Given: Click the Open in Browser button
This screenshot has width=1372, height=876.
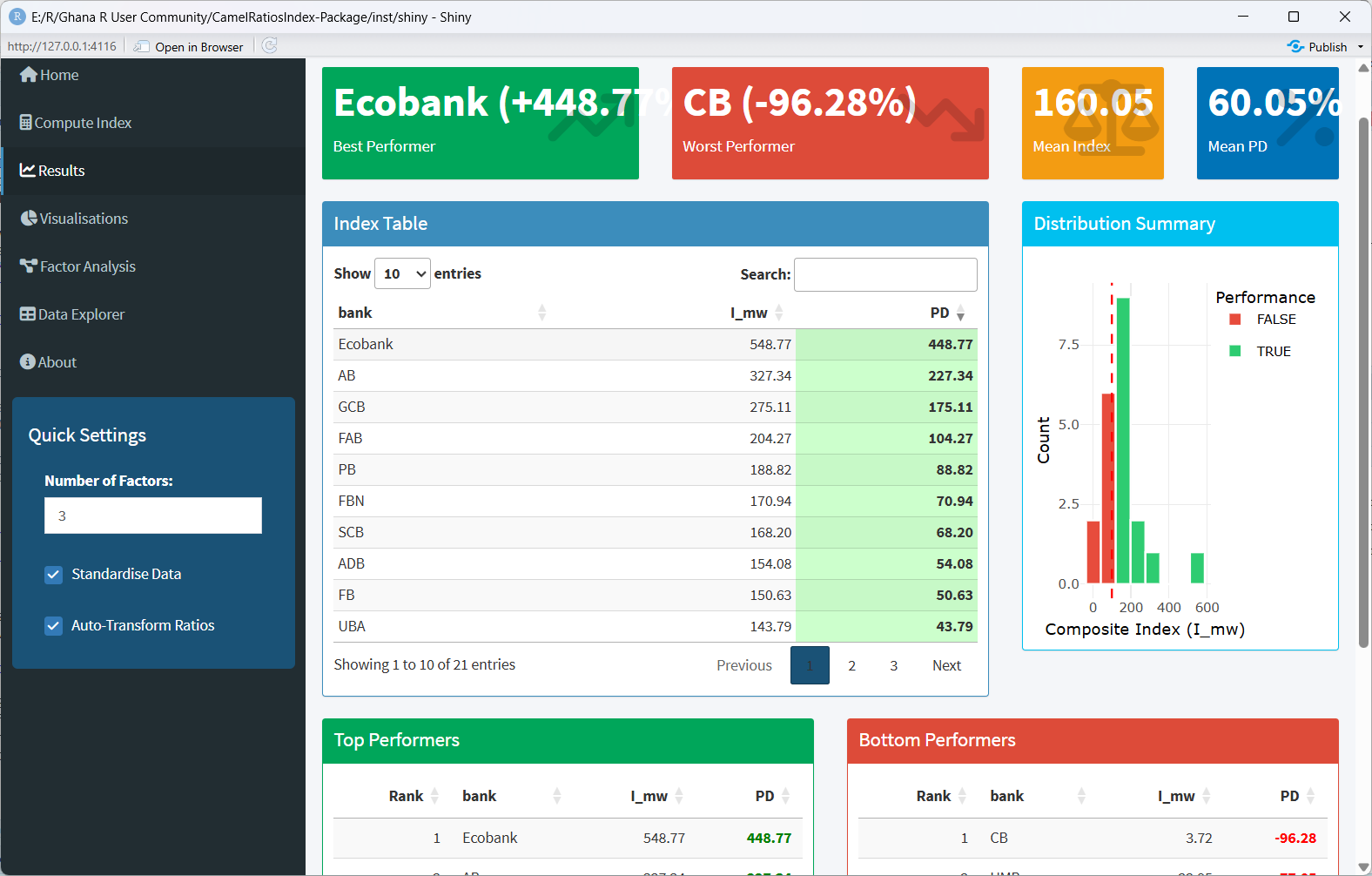Looking at the screenshot, I should coord(189,47).
